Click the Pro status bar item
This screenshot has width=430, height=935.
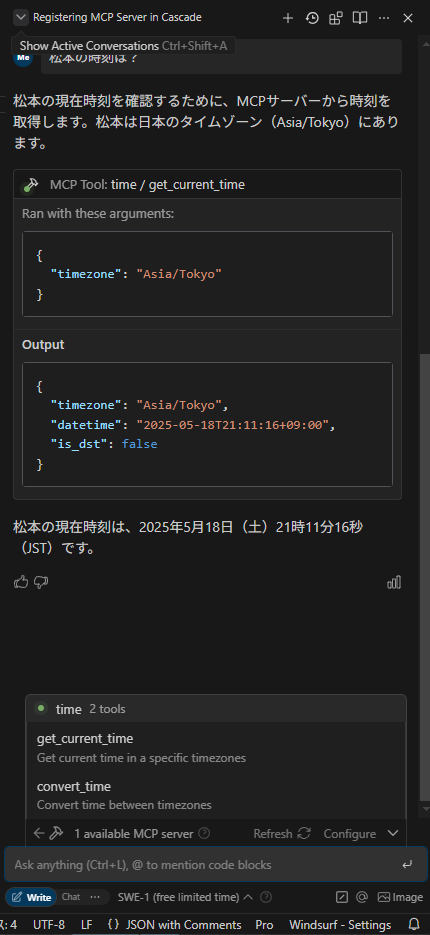264,925
